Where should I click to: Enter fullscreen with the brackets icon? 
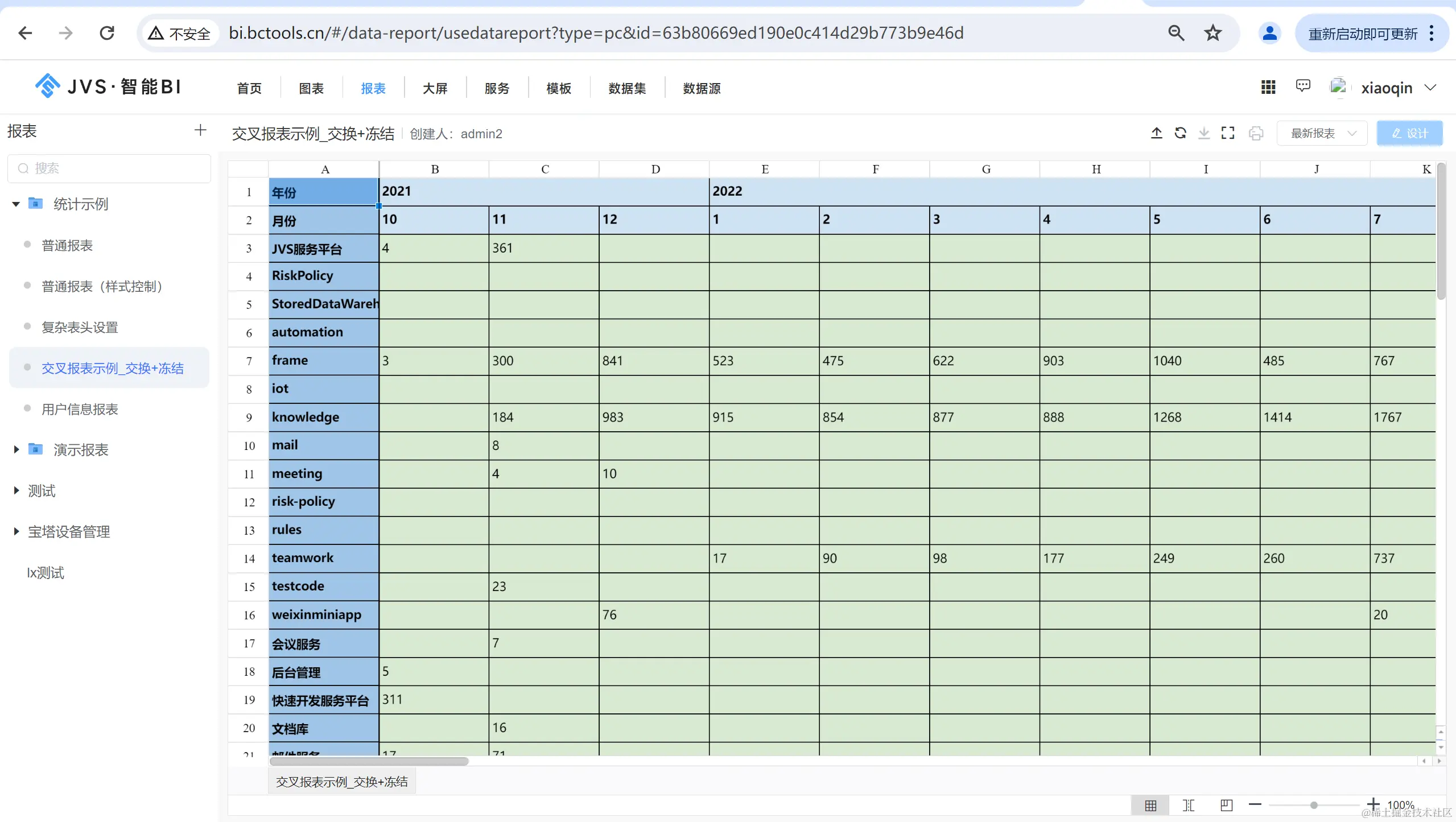coord(1227,133)
